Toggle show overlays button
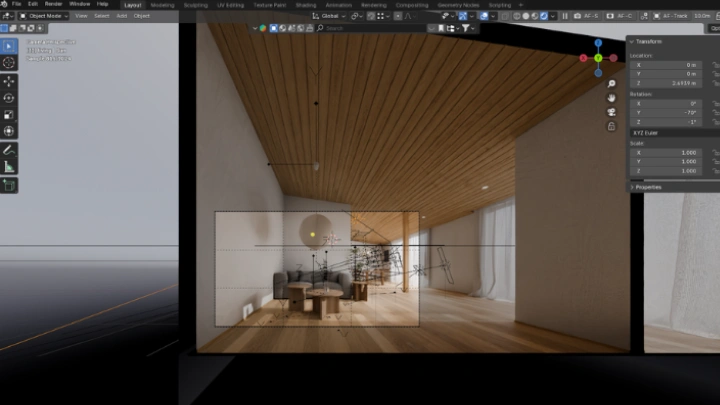 pyautogui.click(x=484, y=16)
